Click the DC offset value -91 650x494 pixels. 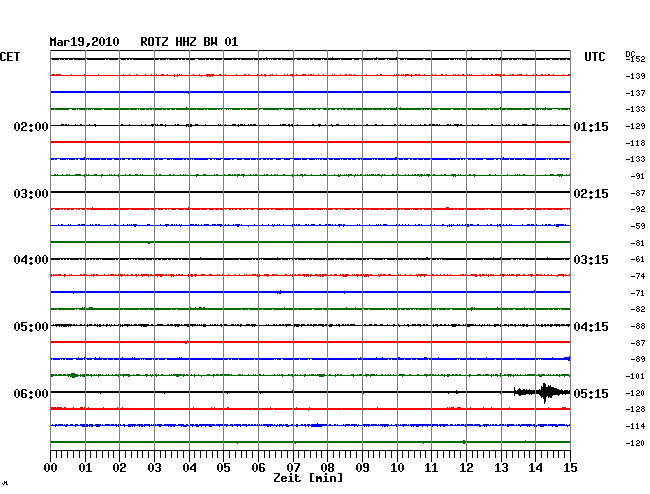click(638, 177)
